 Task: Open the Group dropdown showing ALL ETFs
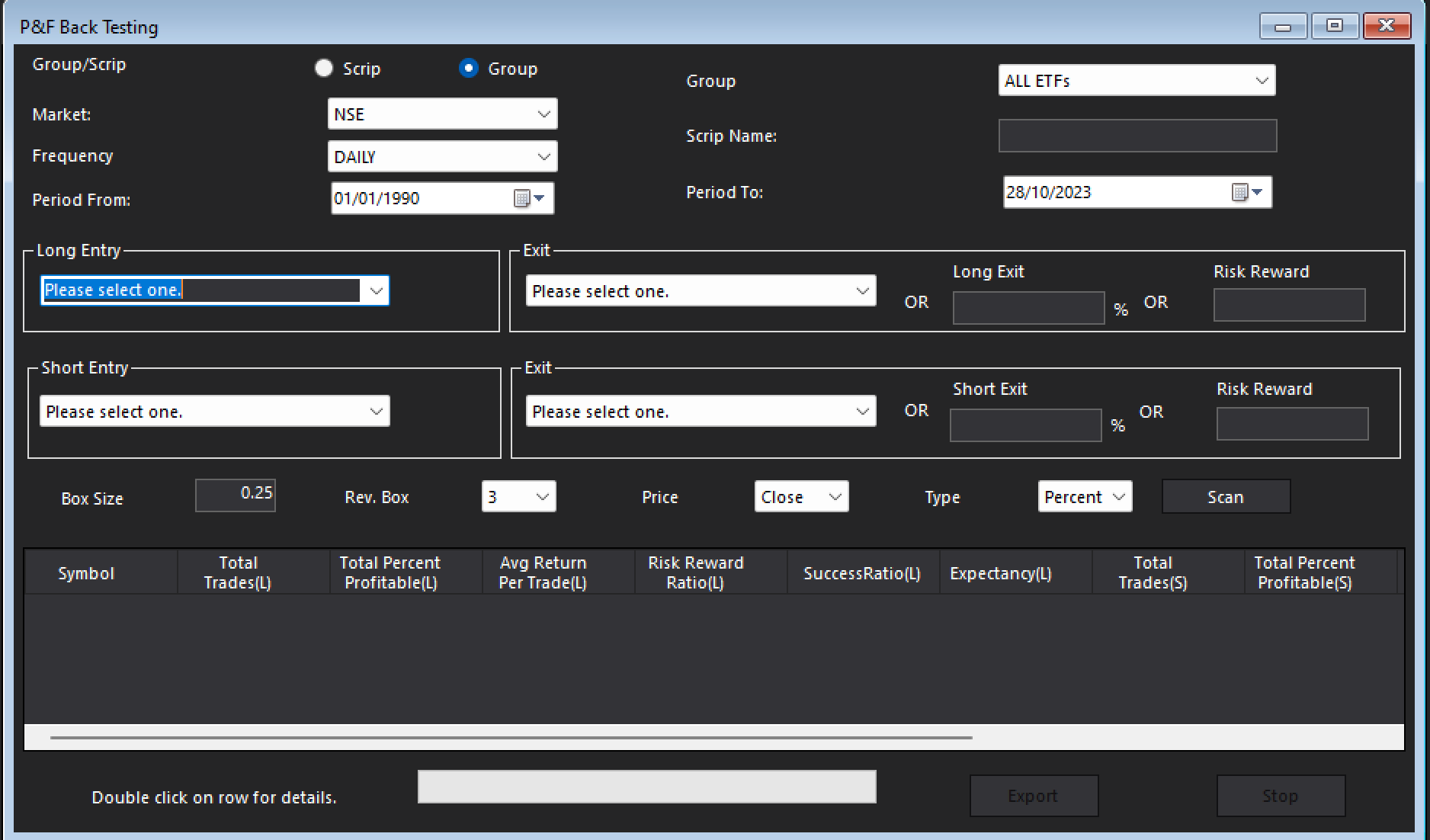[x=1137, y=80]
